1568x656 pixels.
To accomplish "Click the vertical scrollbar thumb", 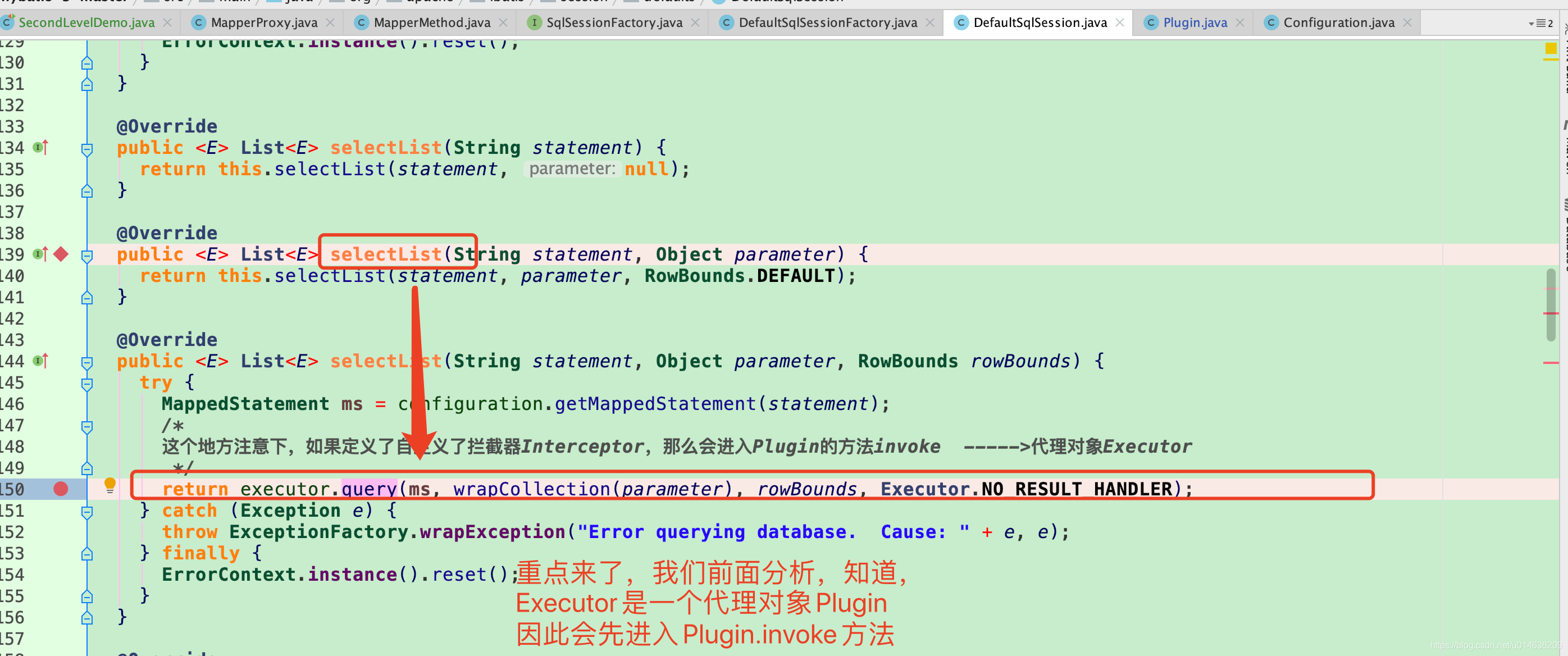I will 1551,304.
